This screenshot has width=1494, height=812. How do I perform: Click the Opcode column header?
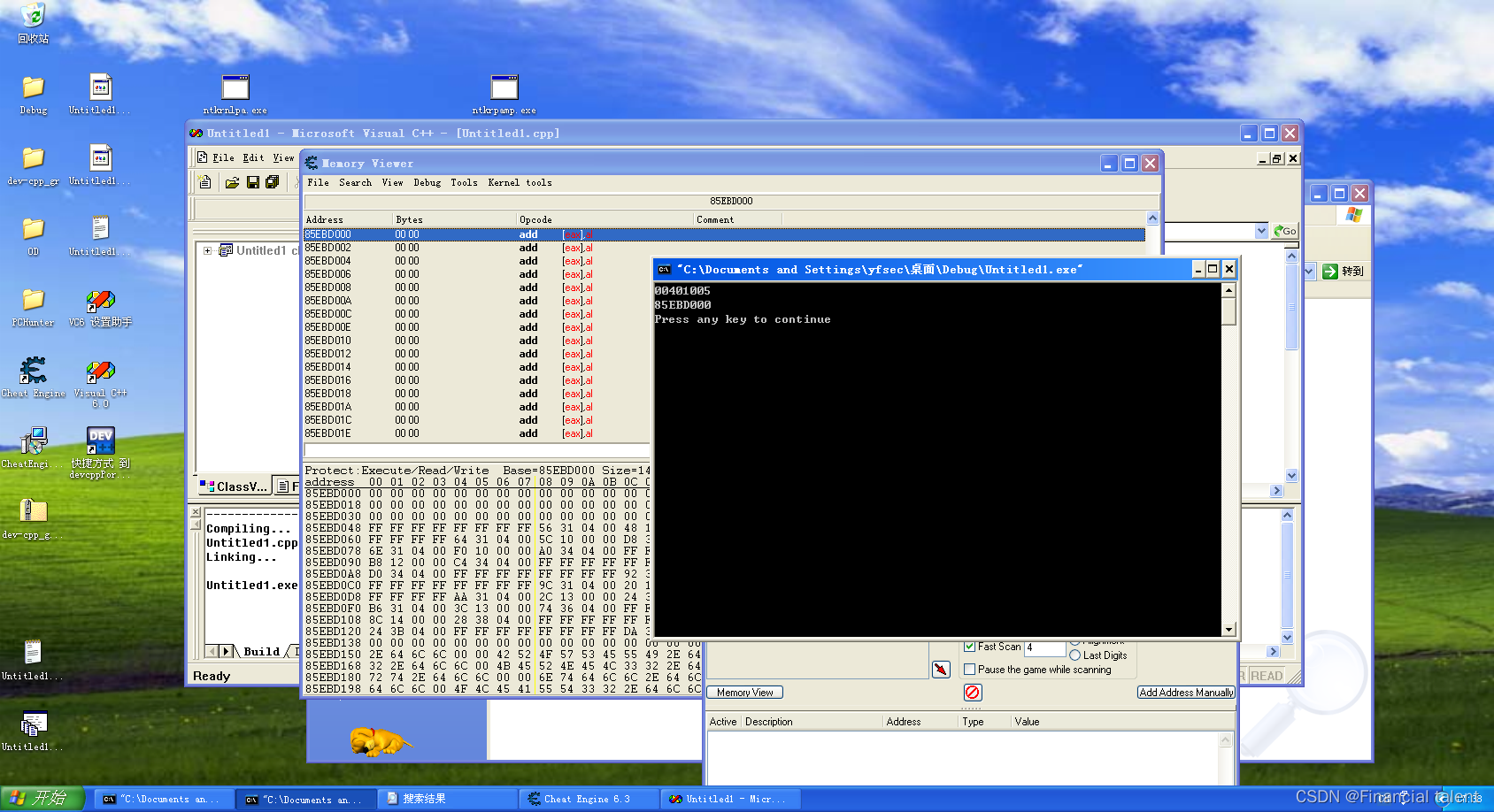coord(605,219)
